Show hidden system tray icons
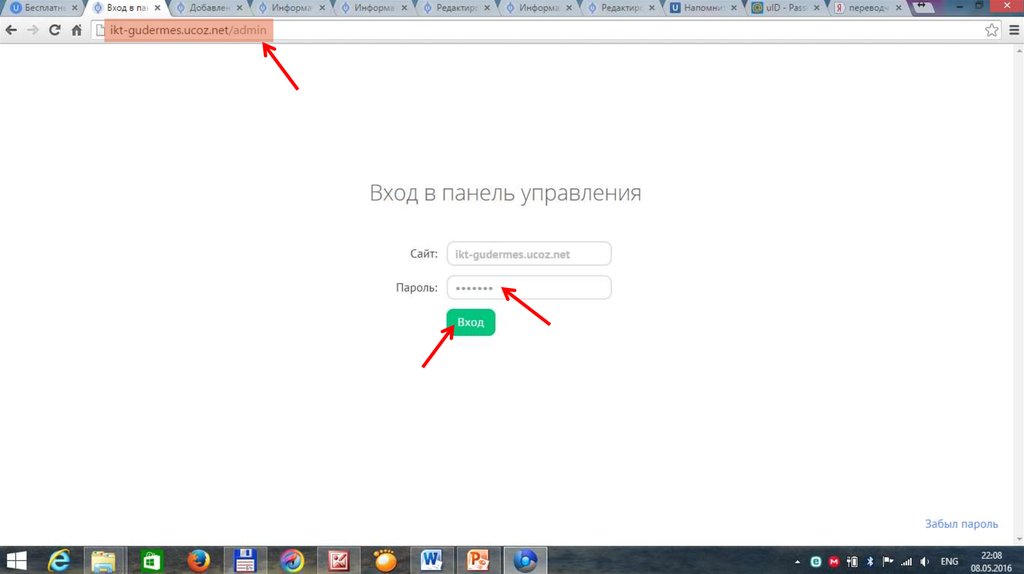The image size is (1024, 574). pyautogui.click(x=797, y=561)
